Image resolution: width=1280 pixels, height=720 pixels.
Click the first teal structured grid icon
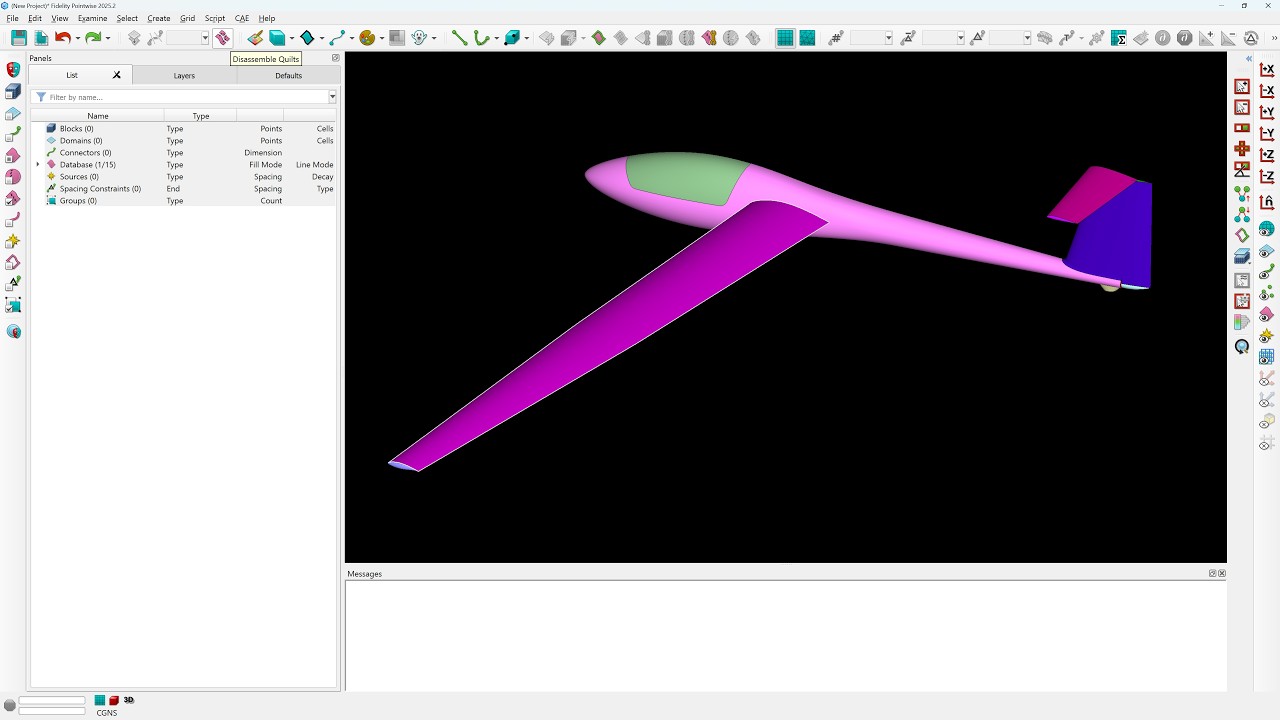(x=785, y=38)
